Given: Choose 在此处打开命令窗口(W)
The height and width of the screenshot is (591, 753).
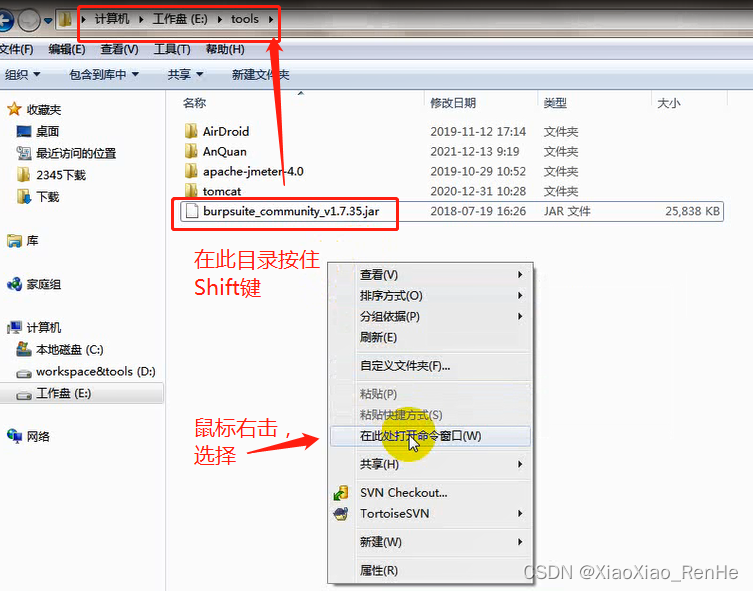Looking at the screenshot, I should click(430, 436).
